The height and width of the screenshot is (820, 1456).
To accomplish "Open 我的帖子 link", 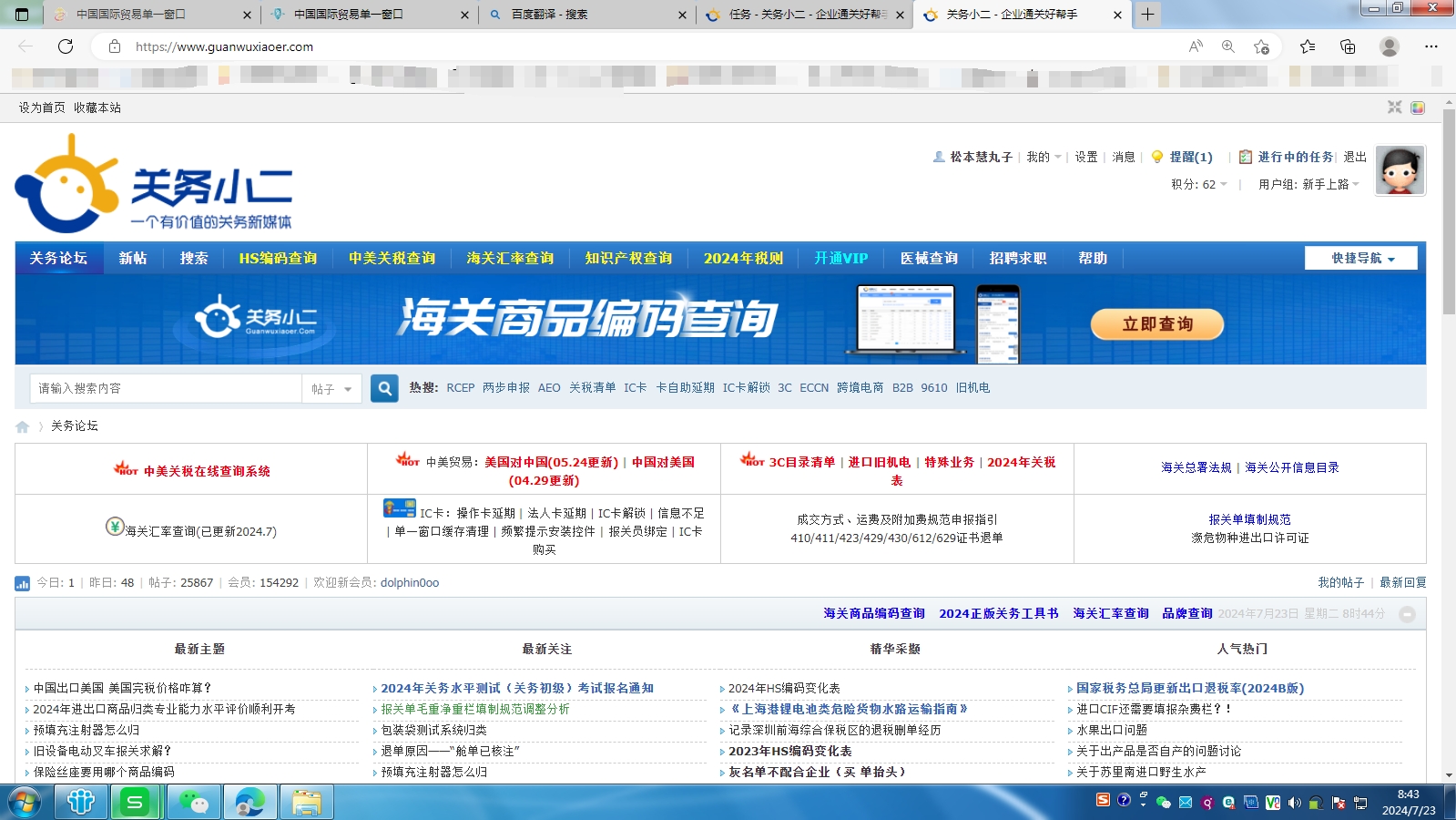I will pos(1340,583).
